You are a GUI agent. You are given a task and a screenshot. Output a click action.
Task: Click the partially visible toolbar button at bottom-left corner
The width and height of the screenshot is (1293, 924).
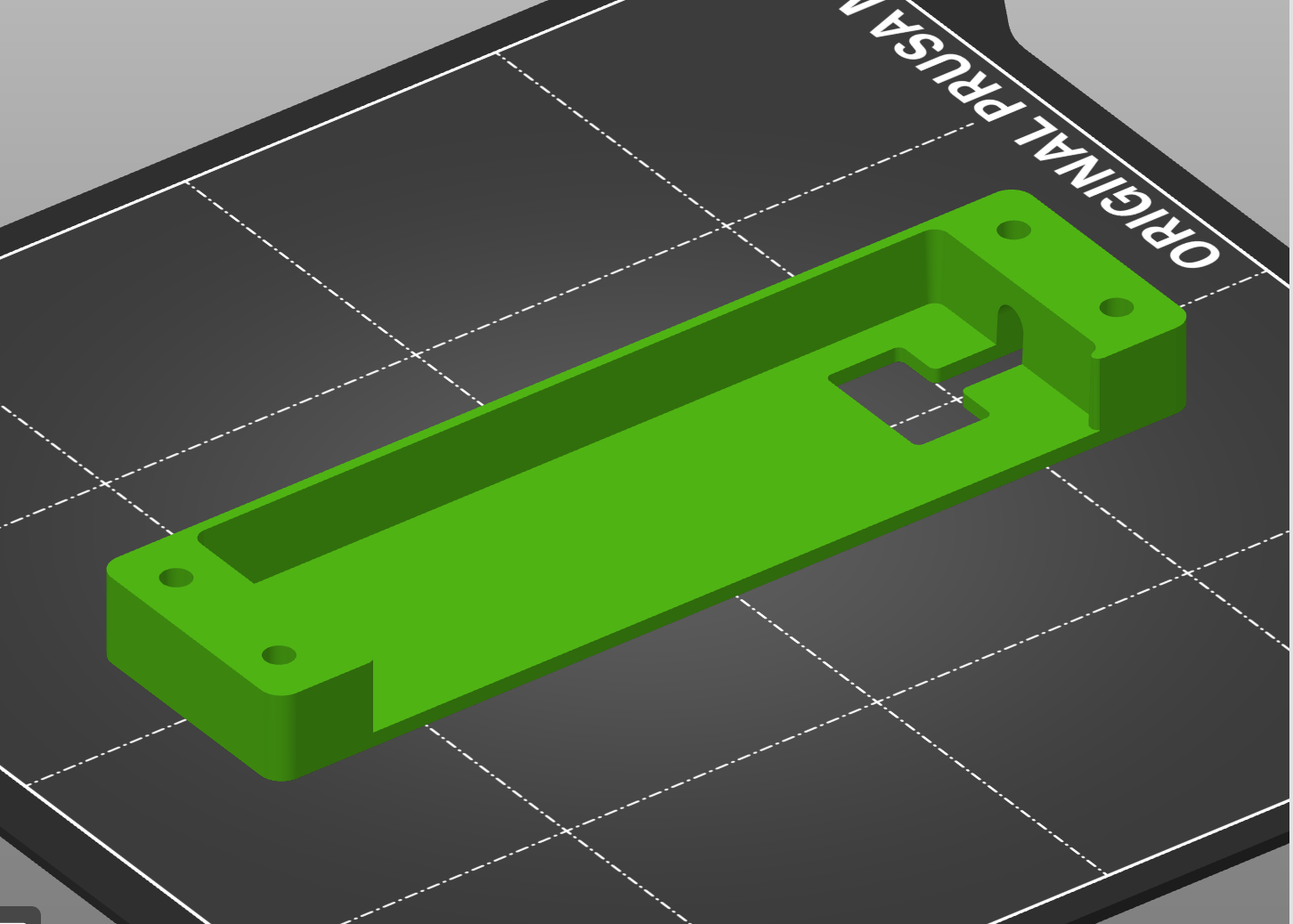18,915
